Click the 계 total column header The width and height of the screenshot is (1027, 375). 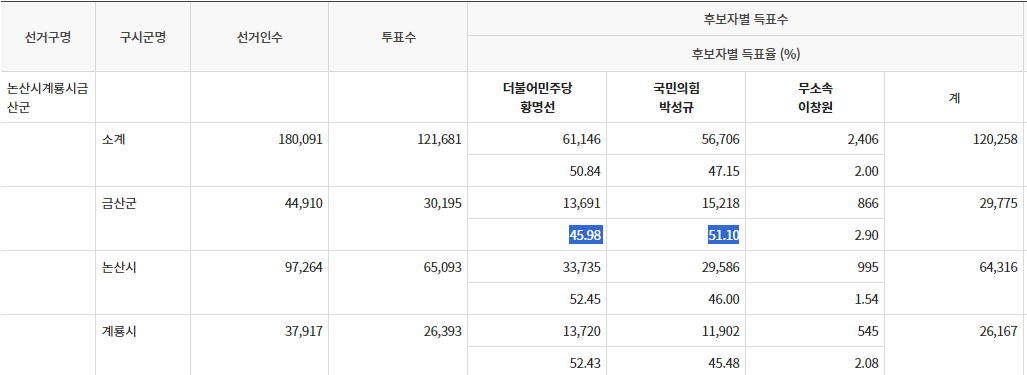coord(954,98)
